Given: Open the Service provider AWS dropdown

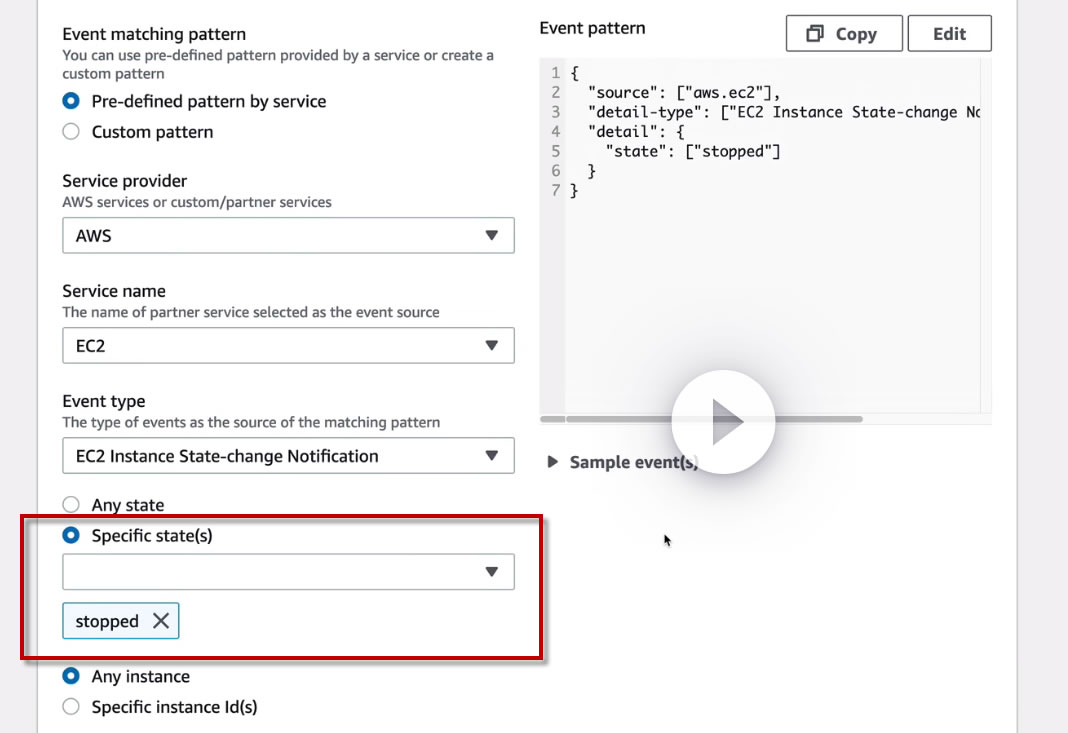Looking at the screenshot, I should click(x=288, y=236).
